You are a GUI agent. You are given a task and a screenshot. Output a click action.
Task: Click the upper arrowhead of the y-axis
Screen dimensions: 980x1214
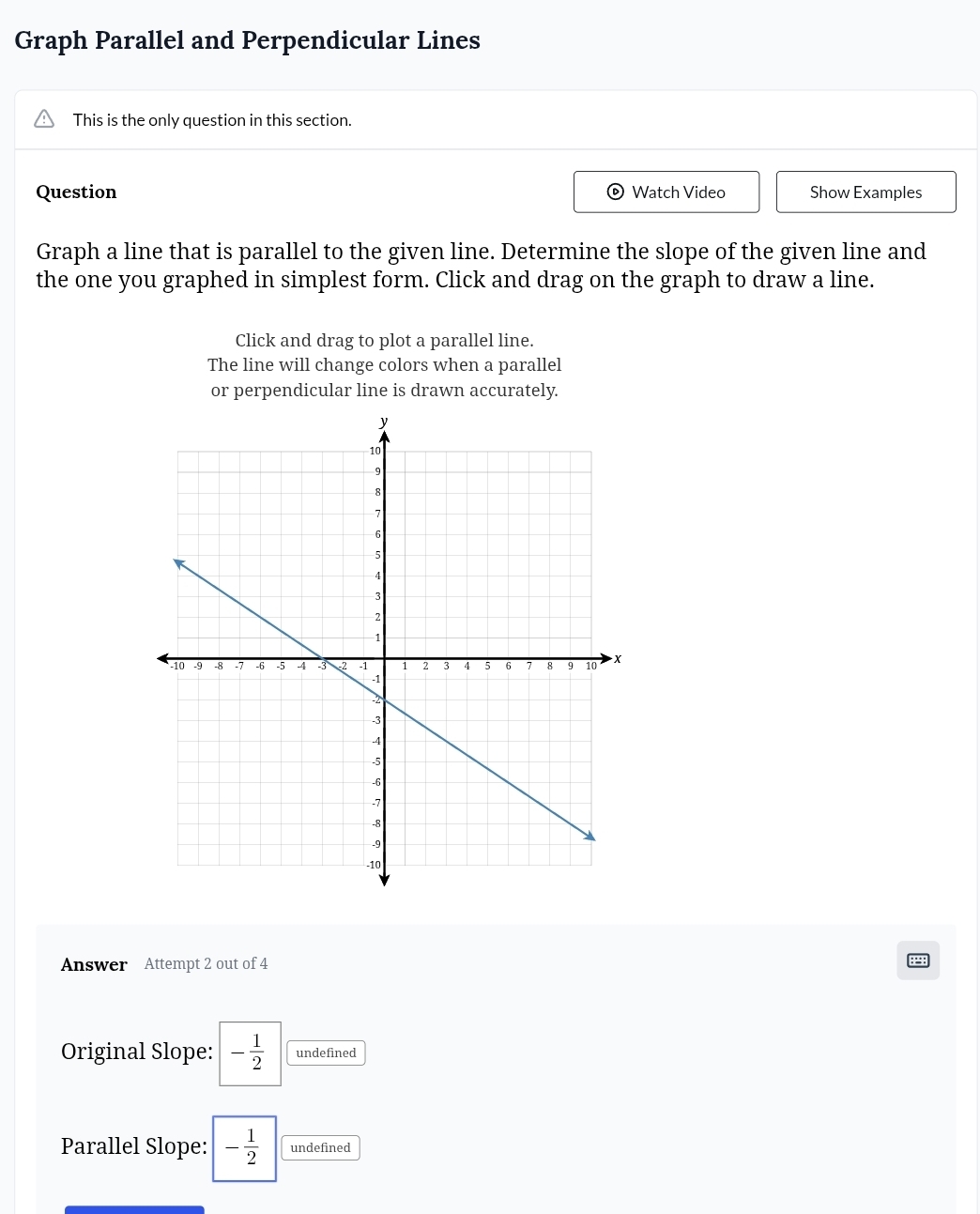[383, 438]
